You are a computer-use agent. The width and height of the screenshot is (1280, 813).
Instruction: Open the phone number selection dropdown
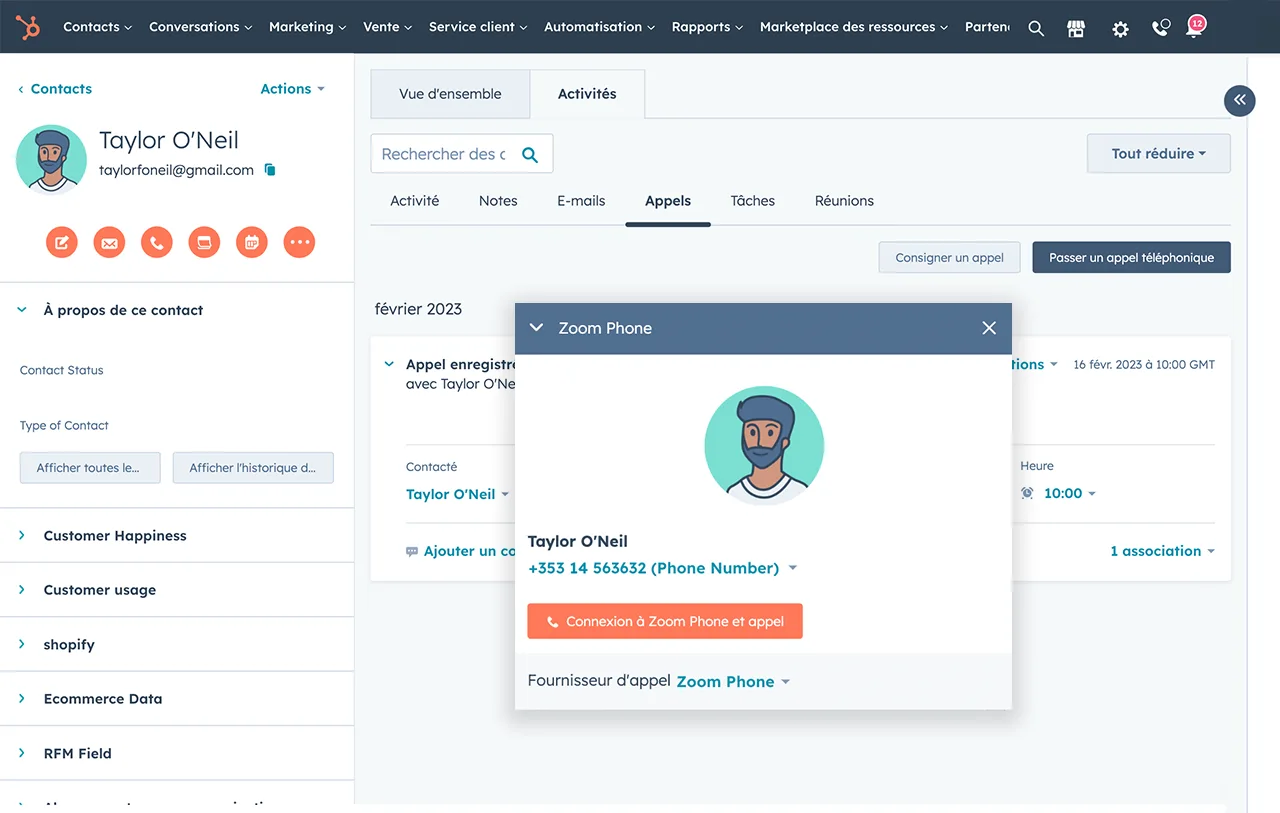tap(792, 568)
